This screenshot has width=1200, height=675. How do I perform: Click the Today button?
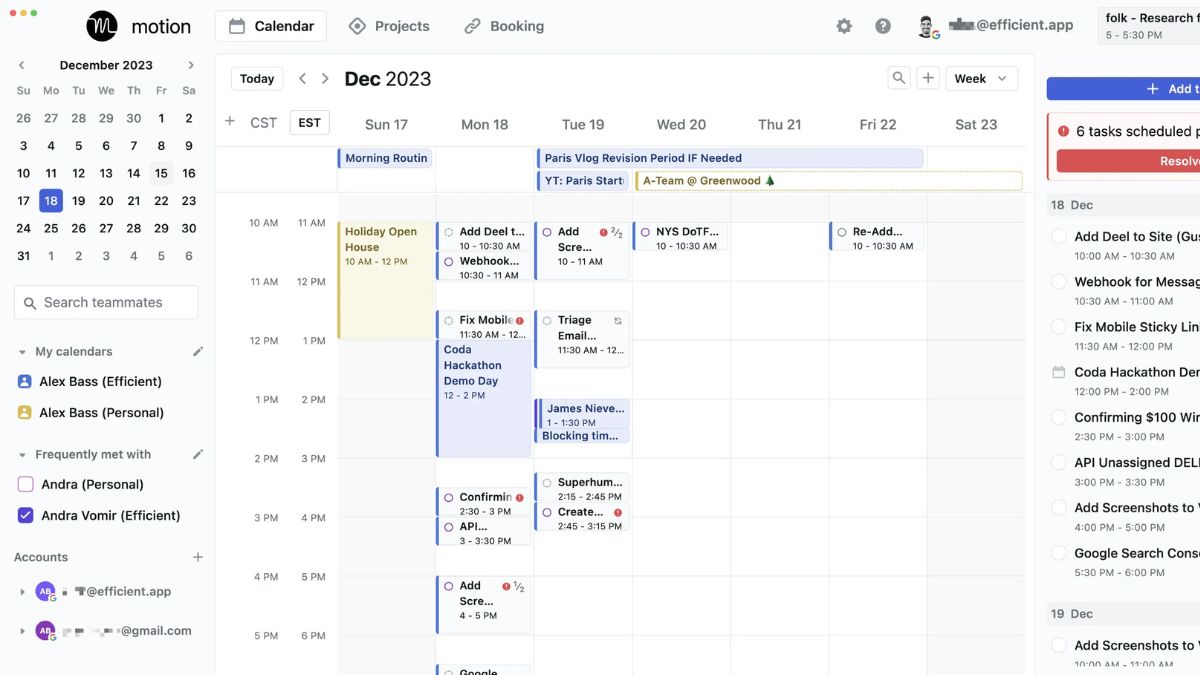257,79
